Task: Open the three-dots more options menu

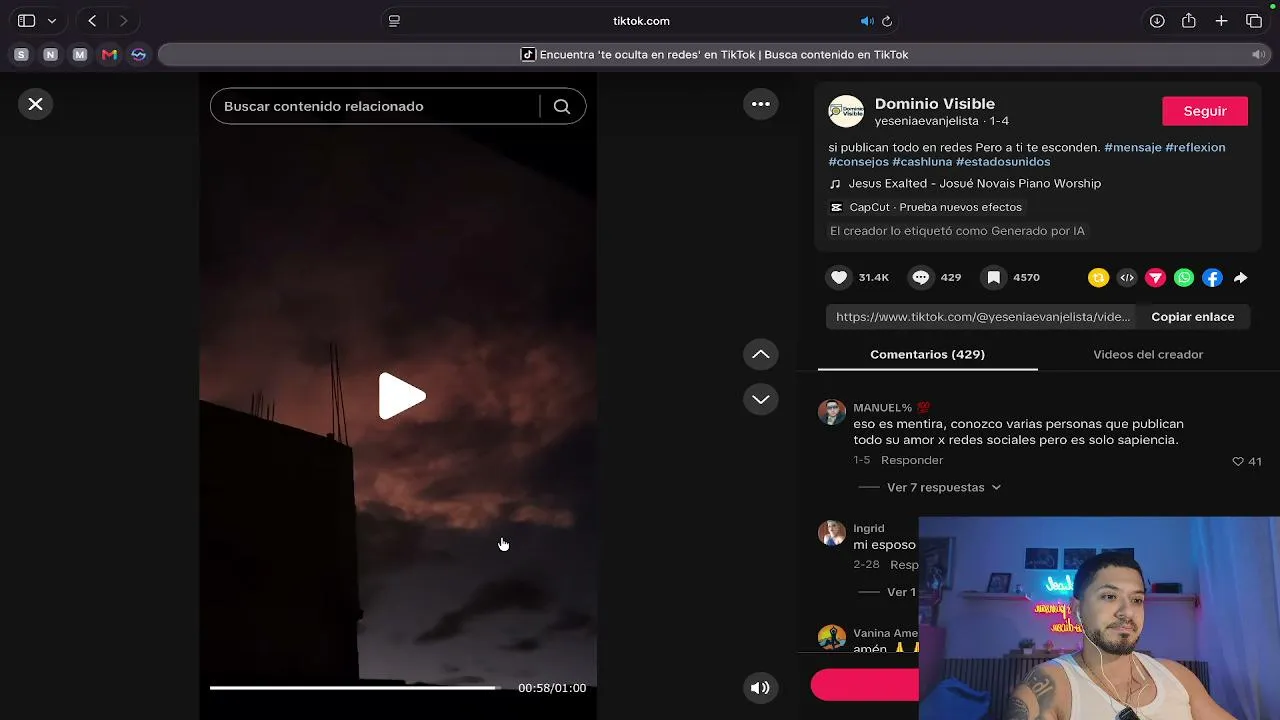Action: 761,104
